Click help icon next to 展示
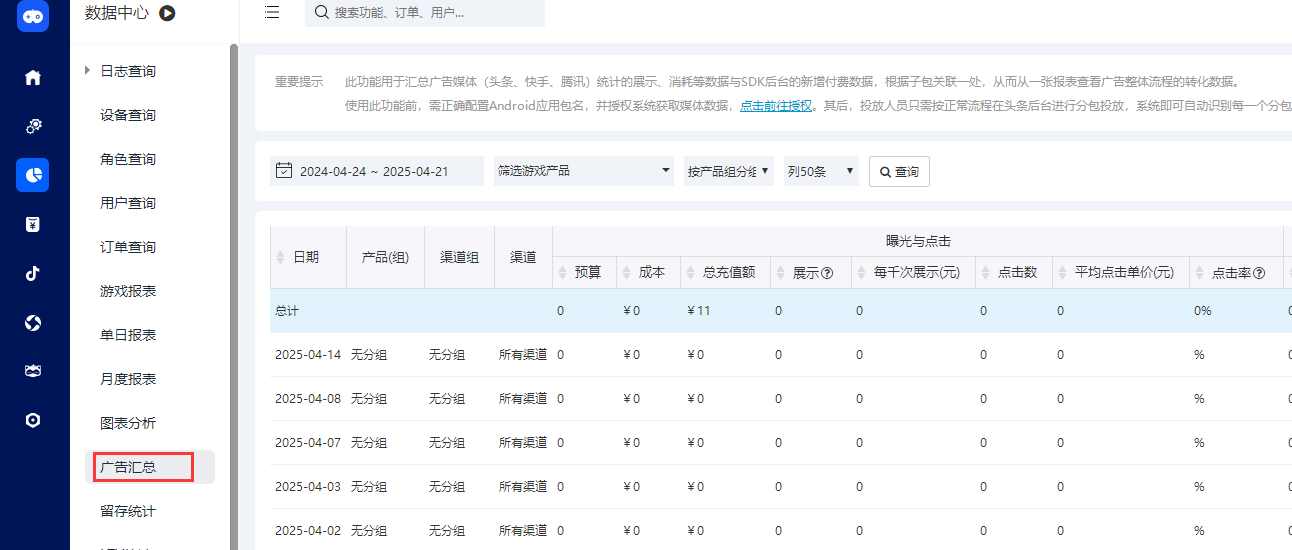The width and height of the screenshot is (1292, 550). pos(827,272)
